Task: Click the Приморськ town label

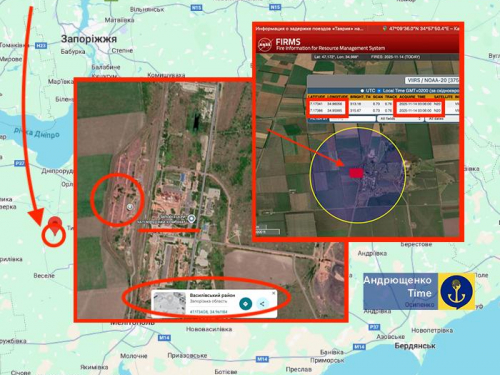Action: pos(327,360)
